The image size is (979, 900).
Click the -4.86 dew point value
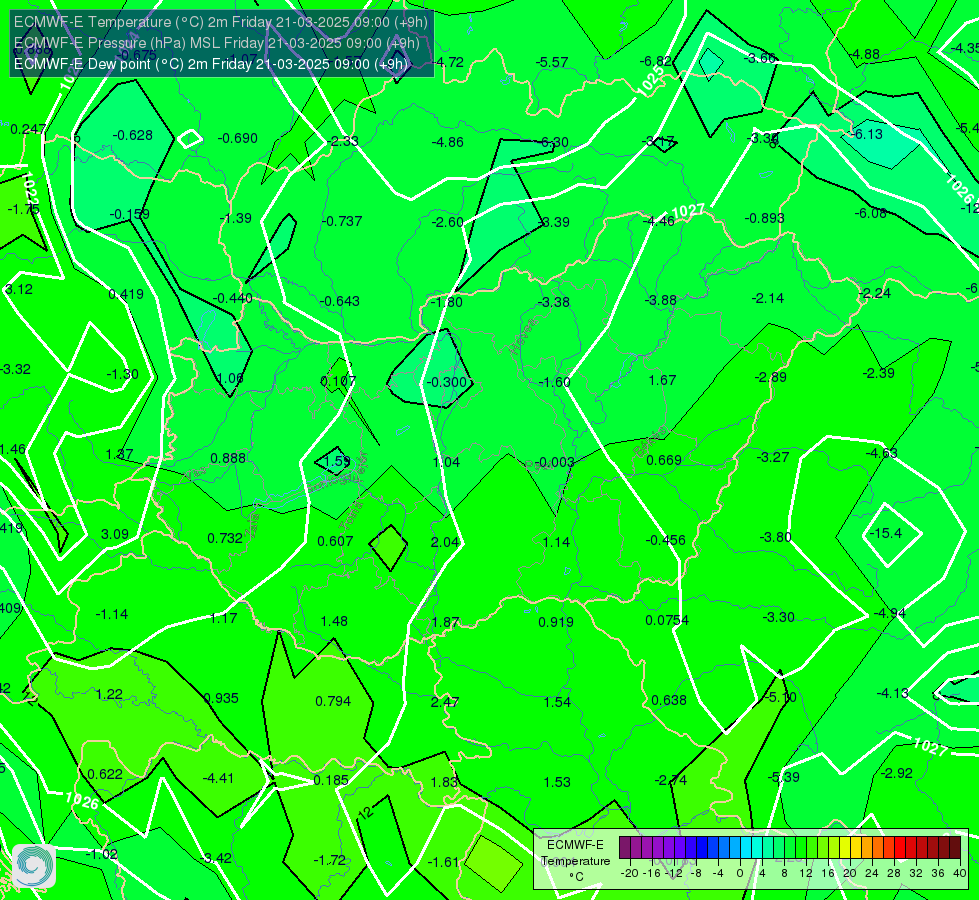point(448,142)
